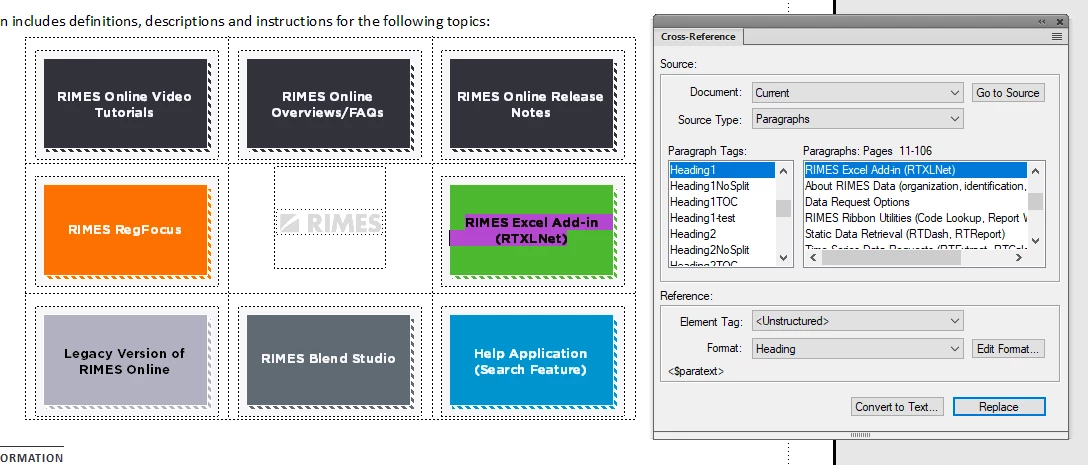Open the Document dropdown showing Current
Screen dimensions: 1088x465
click(858, 92)
